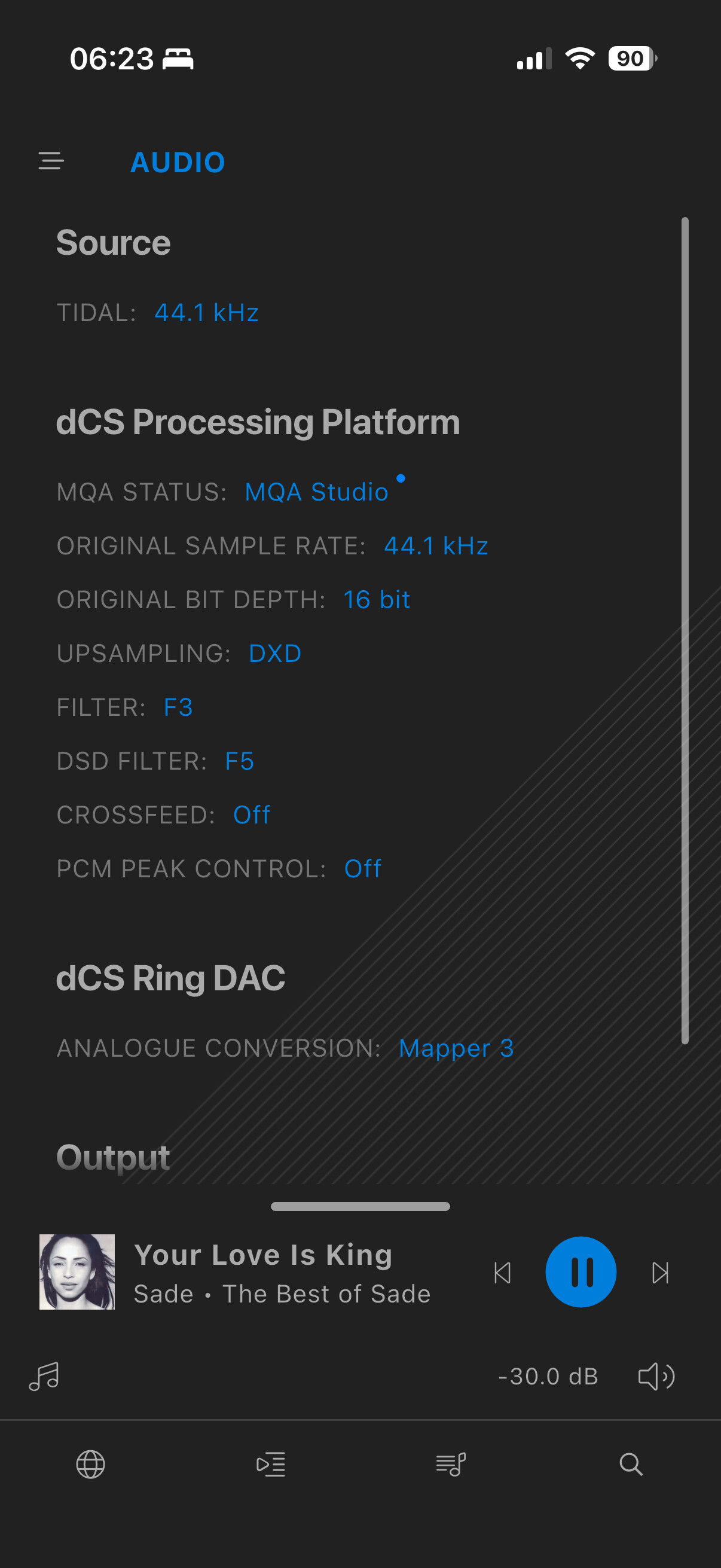Pause playback of Your Love Is King
Screen dimensions: 721x1568
click(x=581, y=1272)
